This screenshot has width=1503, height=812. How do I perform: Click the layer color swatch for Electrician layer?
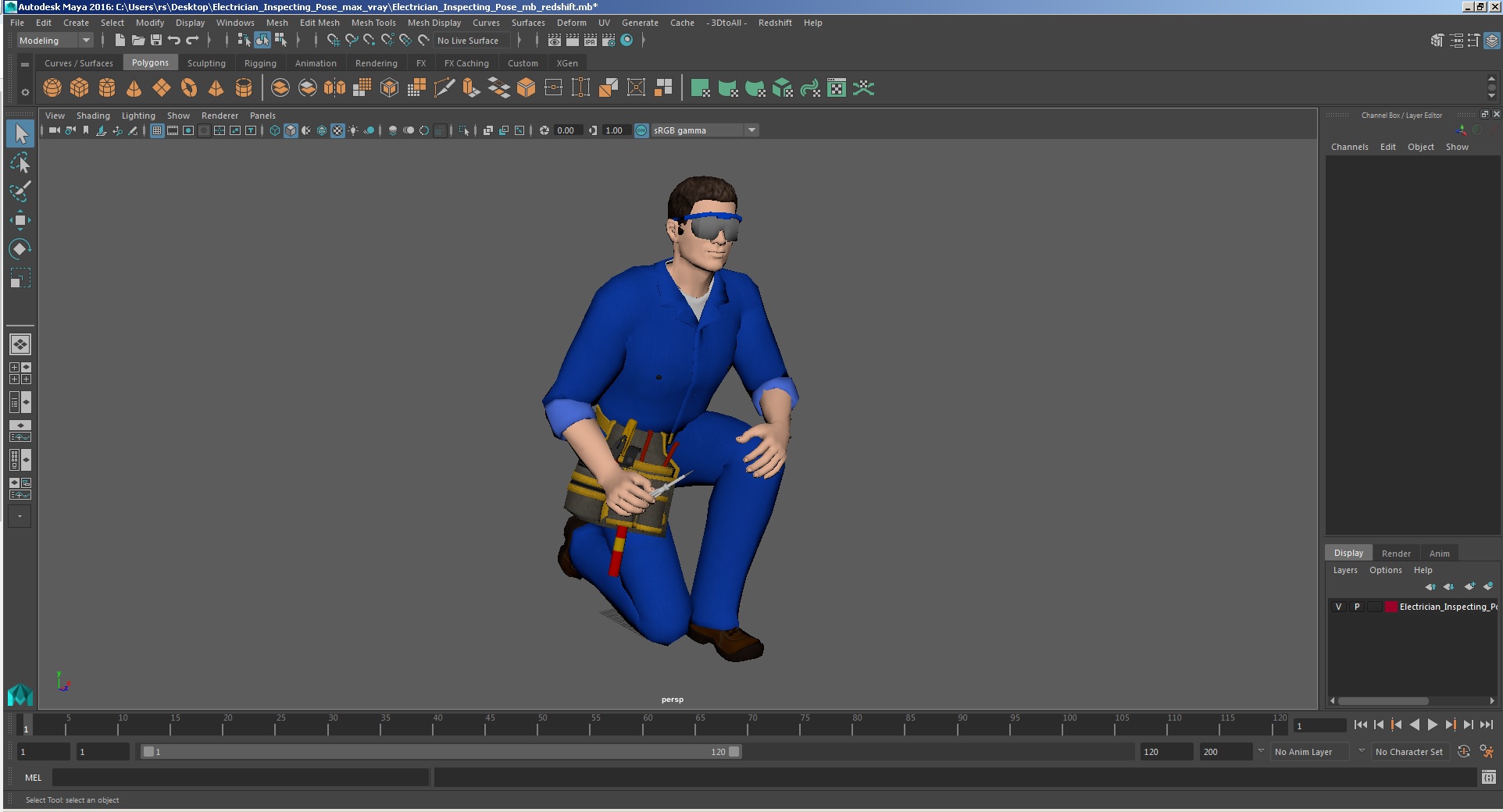[x=1391, y=607]
